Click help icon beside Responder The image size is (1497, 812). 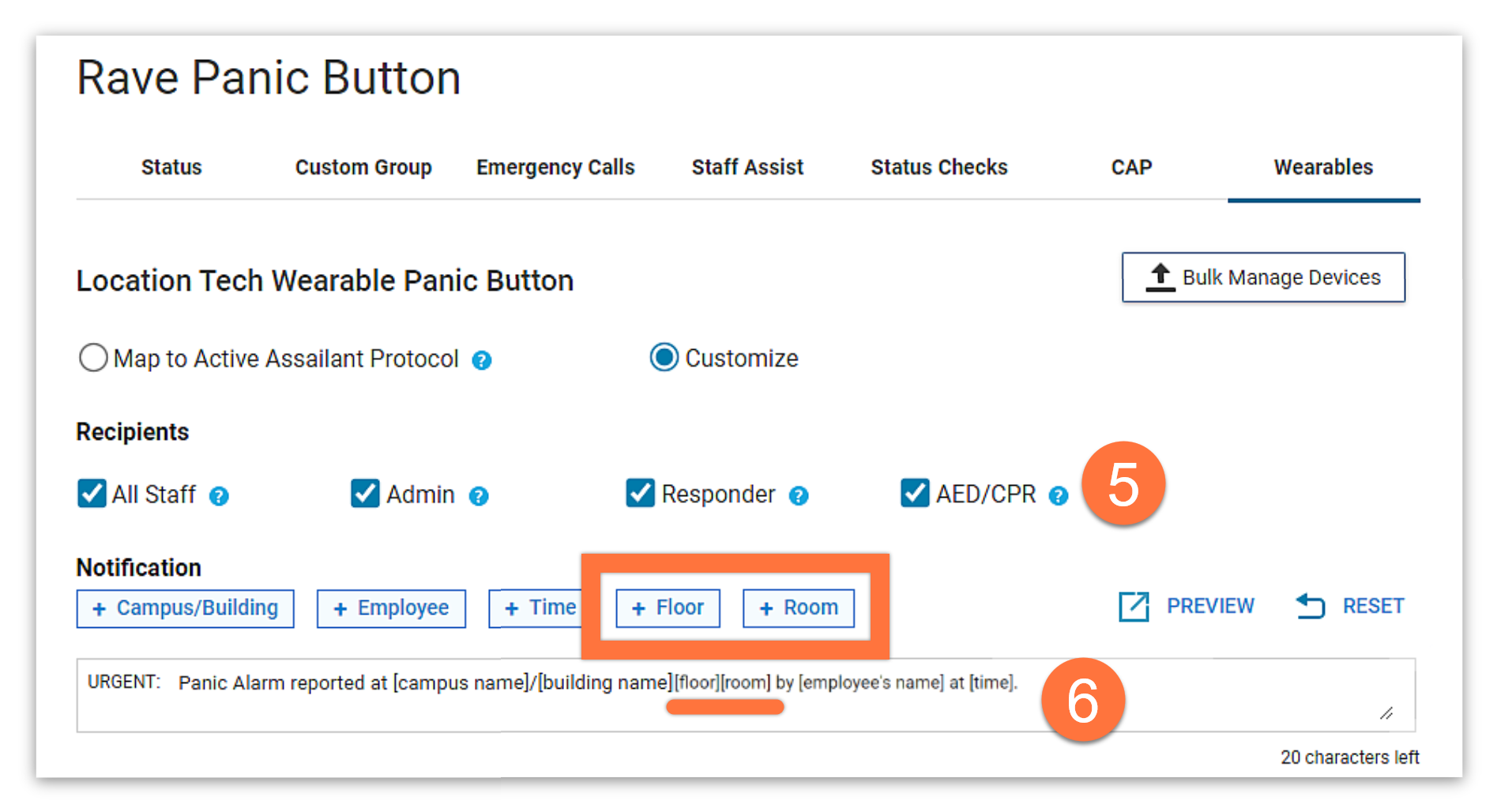(799, 496)
